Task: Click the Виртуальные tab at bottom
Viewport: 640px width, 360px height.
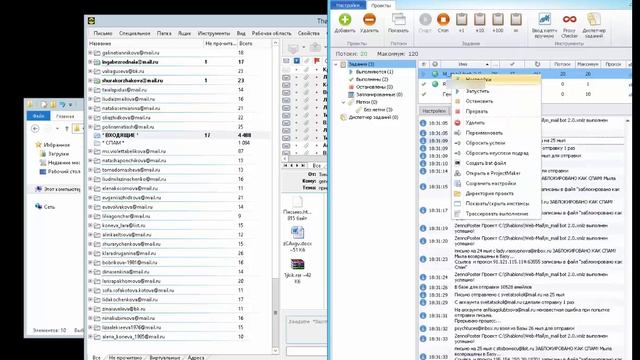Action: [165, 357]
